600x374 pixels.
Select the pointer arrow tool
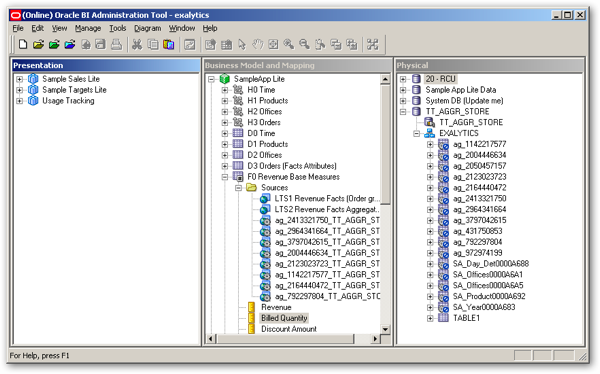[242, 44]
